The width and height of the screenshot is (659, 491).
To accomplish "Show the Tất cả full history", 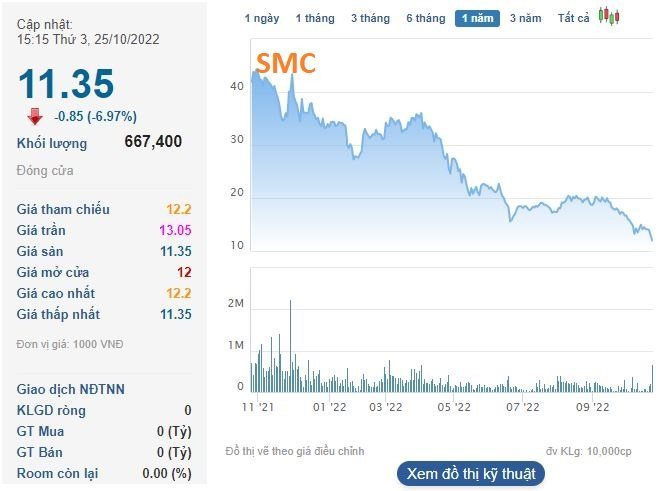I will click(573, 18).
